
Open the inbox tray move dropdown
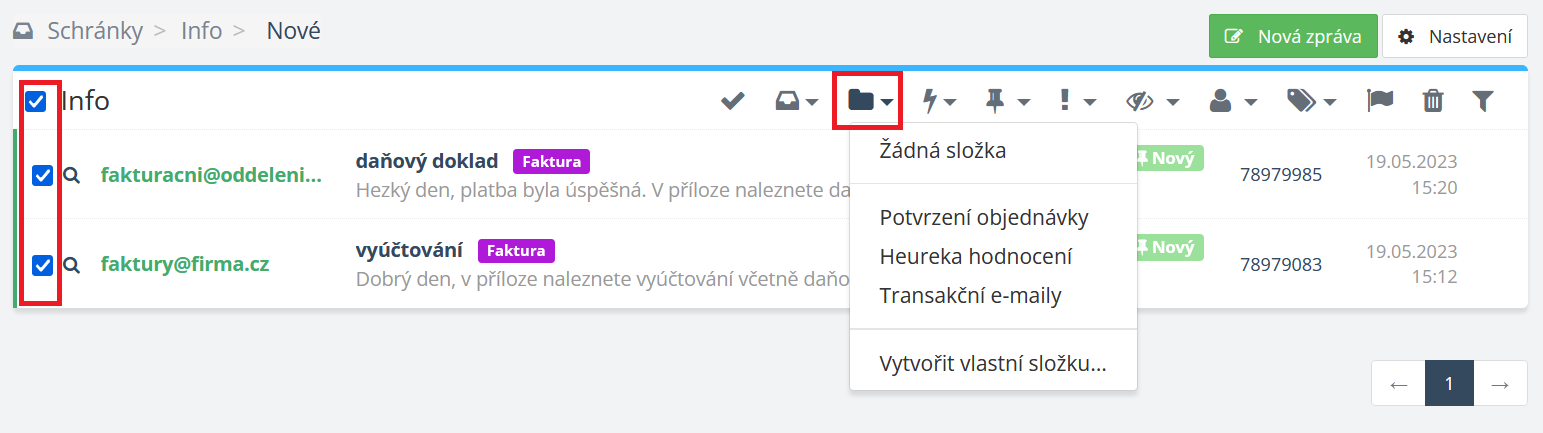coord(797,100)
